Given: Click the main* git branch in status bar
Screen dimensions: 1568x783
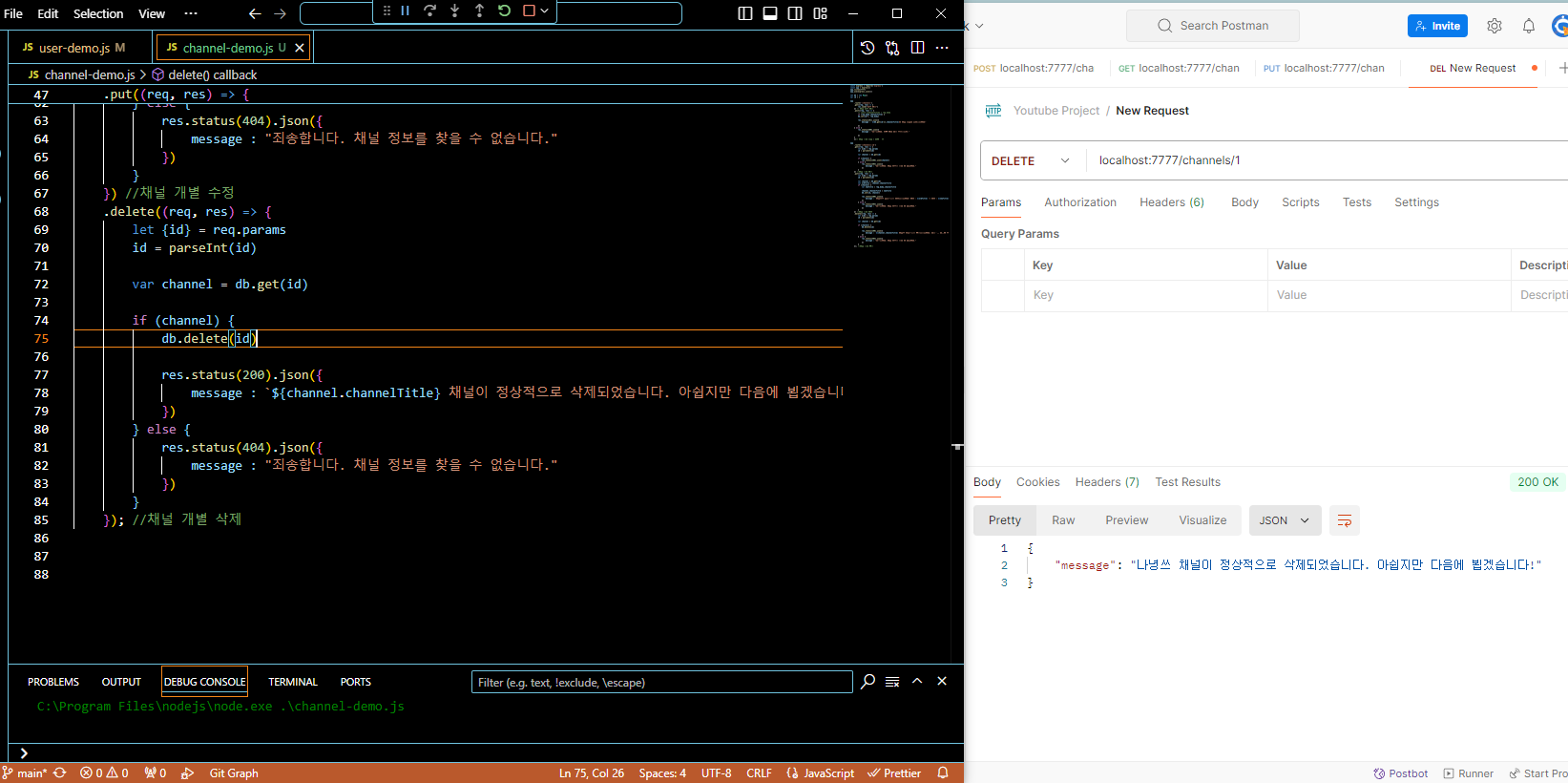Looking at the screenshot, I should [x=25, y=773].
